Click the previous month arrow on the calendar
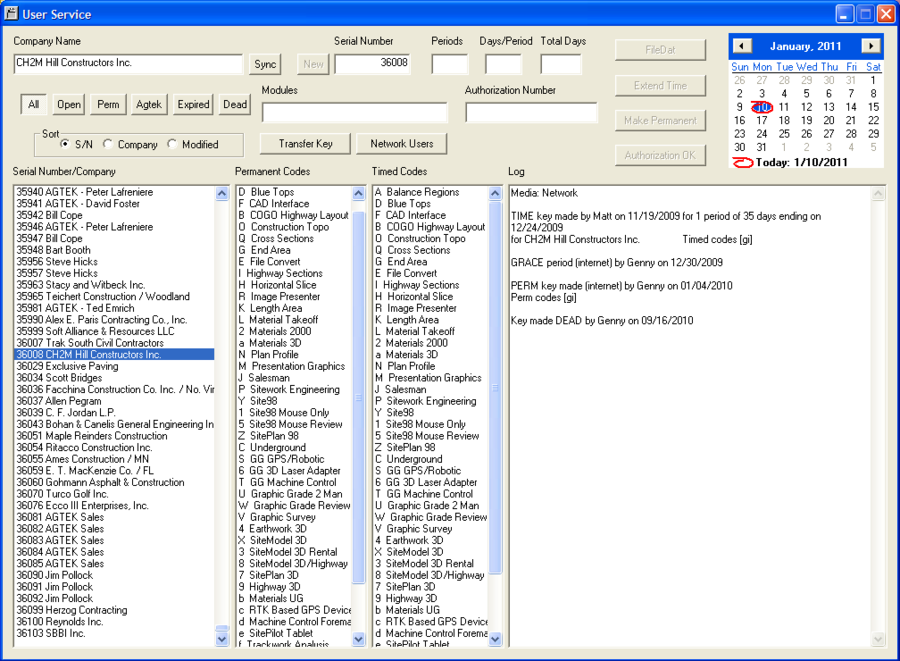Image resolution: width=900 pixels, height=661 pixels. tap(741, 45)
